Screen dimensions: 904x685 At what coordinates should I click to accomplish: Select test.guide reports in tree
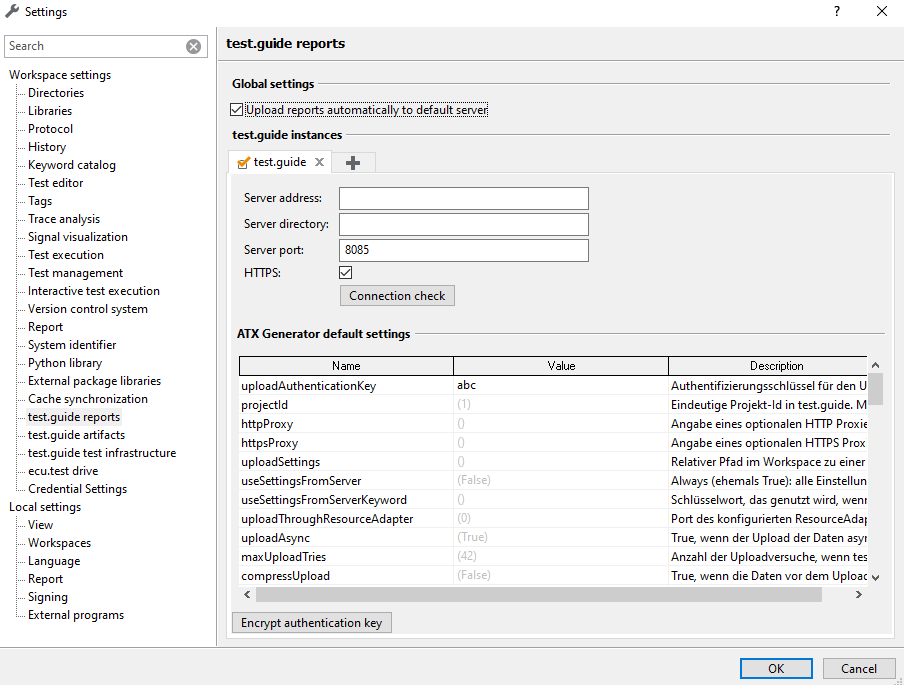click(74, 417)
